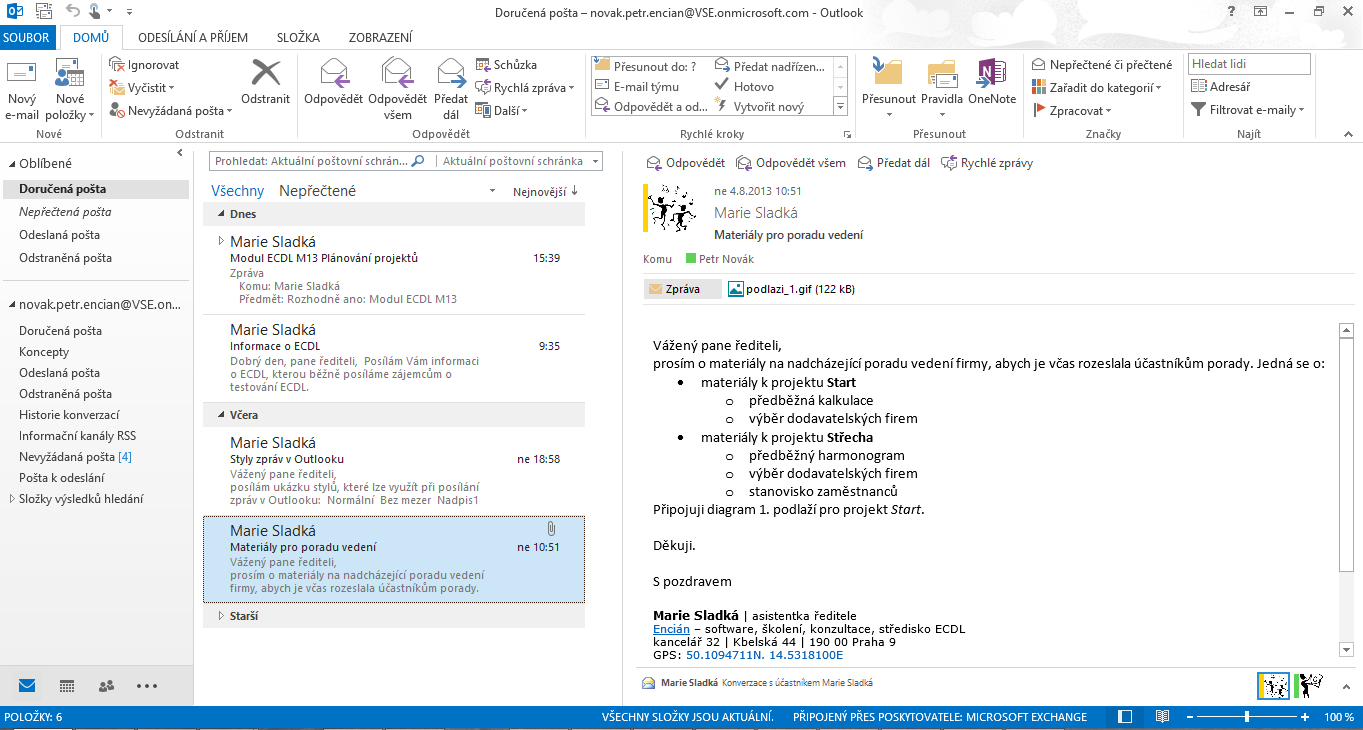Screen dimensions: 1363x730
Task: Open the Nevyžádaná pošta ribbon dropdown
Action: (x=171, y=111)
